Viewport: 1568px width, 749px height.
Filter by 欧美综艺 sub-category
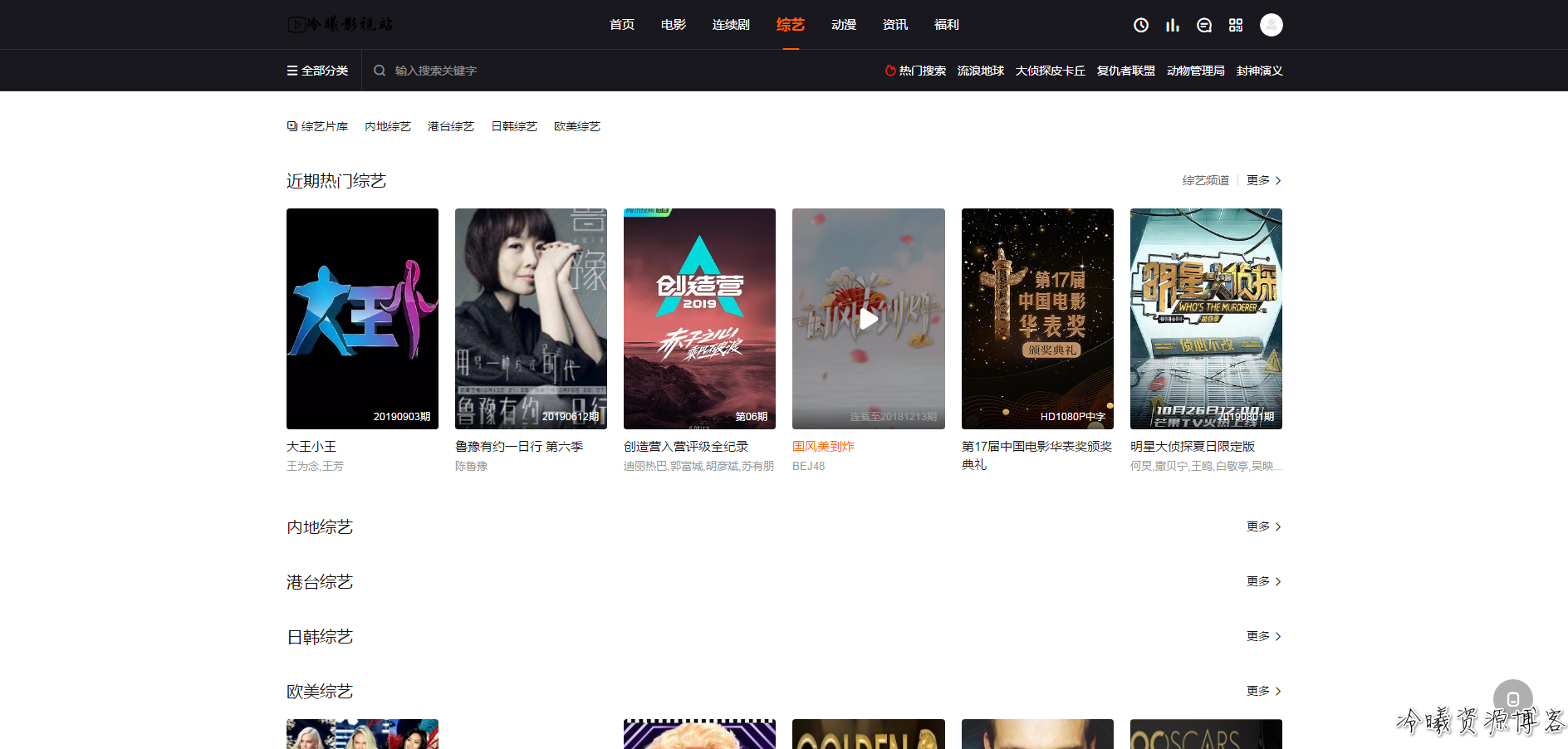[x=577, y=126]
